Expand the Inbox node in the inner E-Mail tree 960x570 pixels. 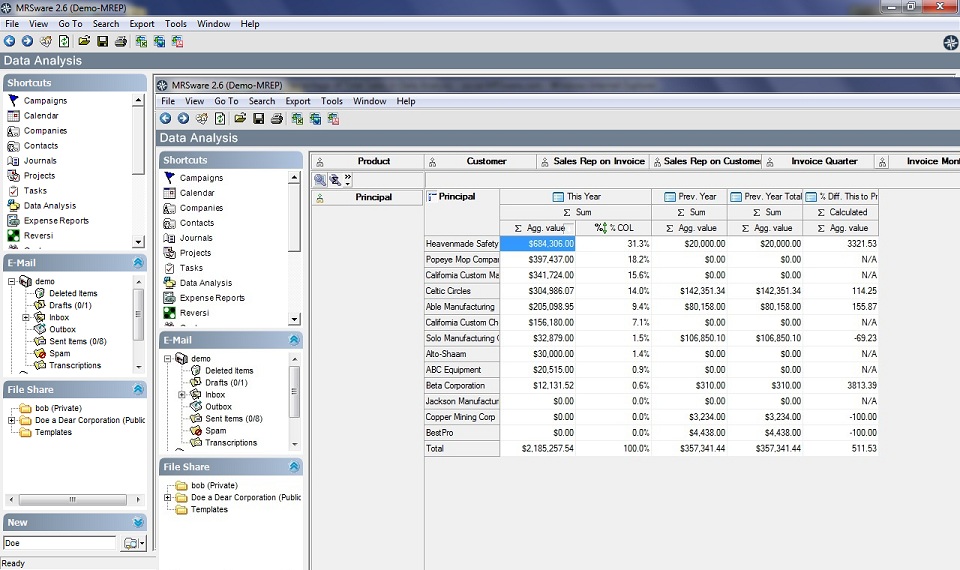tap(182, 394)
